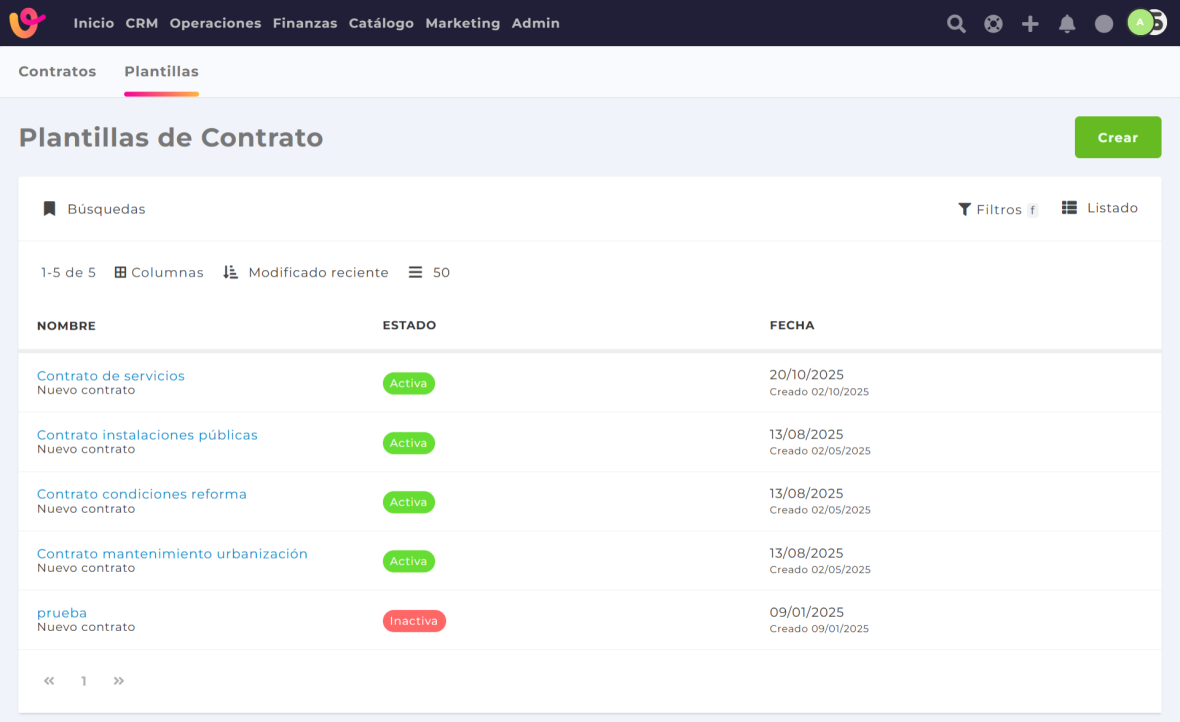Go to the next page arrows

click(119, 681)
